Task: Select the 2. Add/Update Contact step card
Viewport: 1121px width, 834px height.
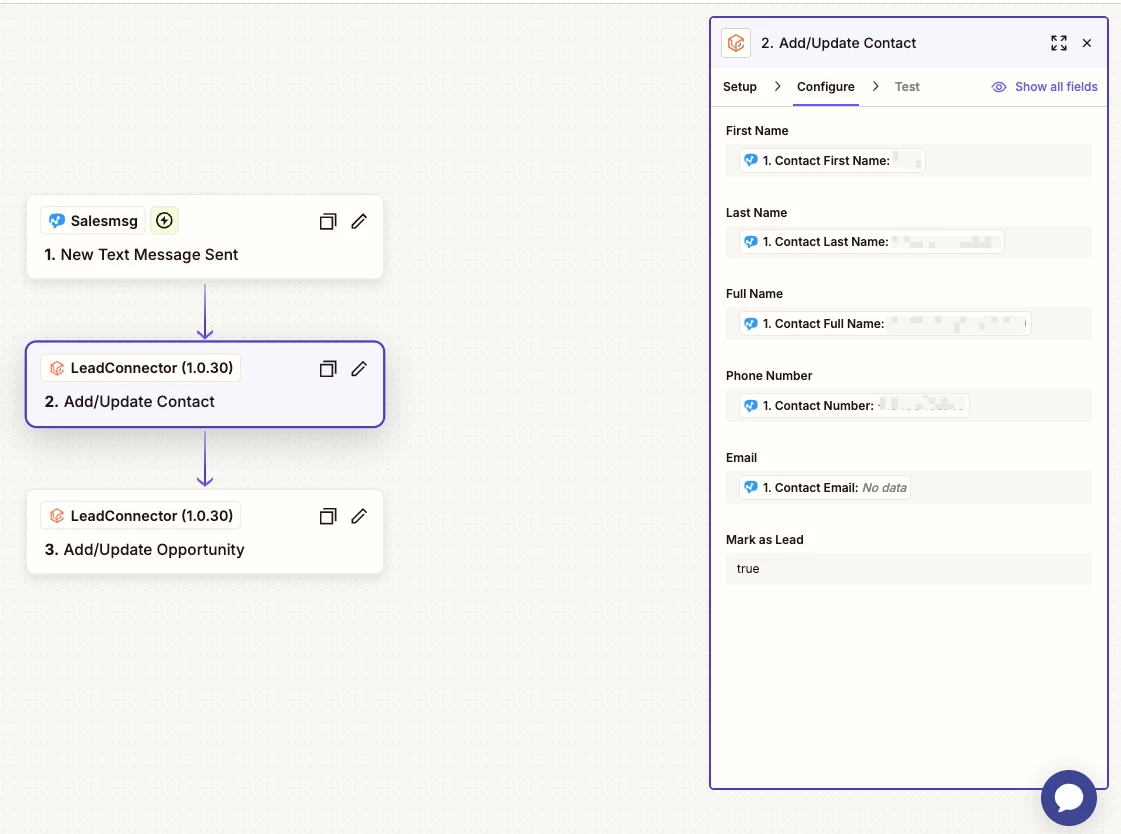Action: 204,384
